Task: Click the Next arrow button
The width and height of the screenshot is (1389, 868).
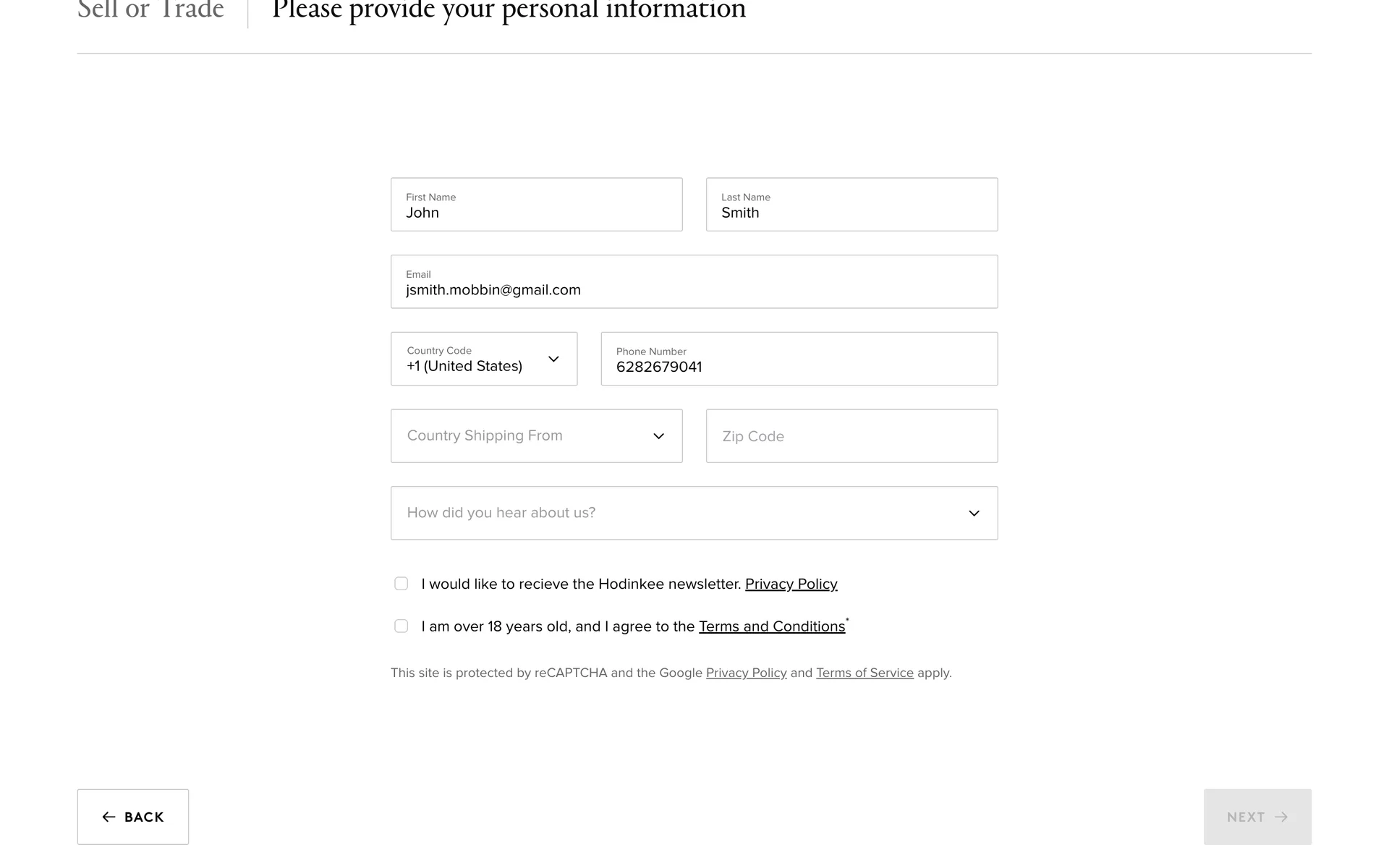Action: (1257, 817)
